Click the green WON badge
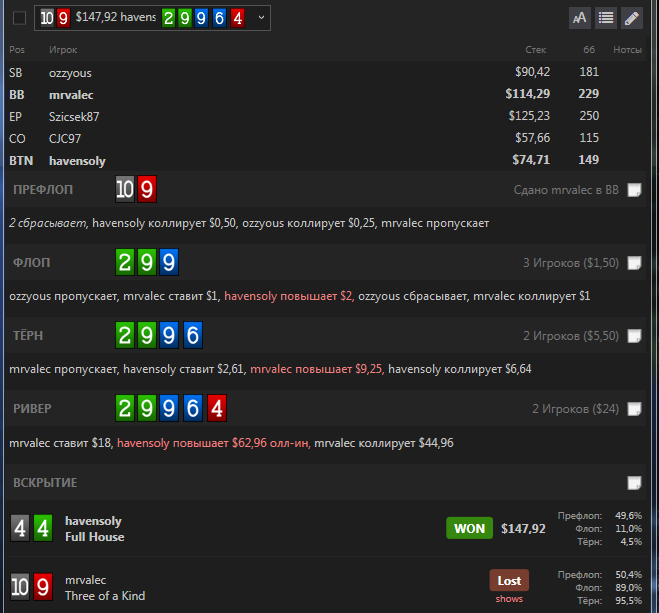This screenshot has width=659, height=613. [469, 528]
